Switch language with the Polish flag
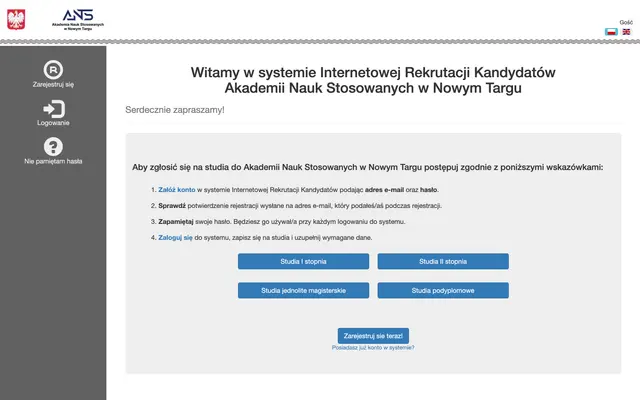 (611, 32)
